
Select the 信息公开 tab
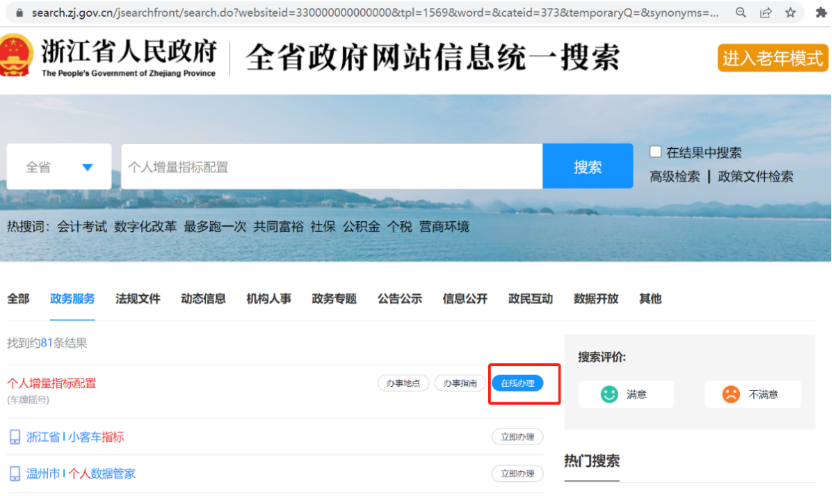(x=465, y=298)
